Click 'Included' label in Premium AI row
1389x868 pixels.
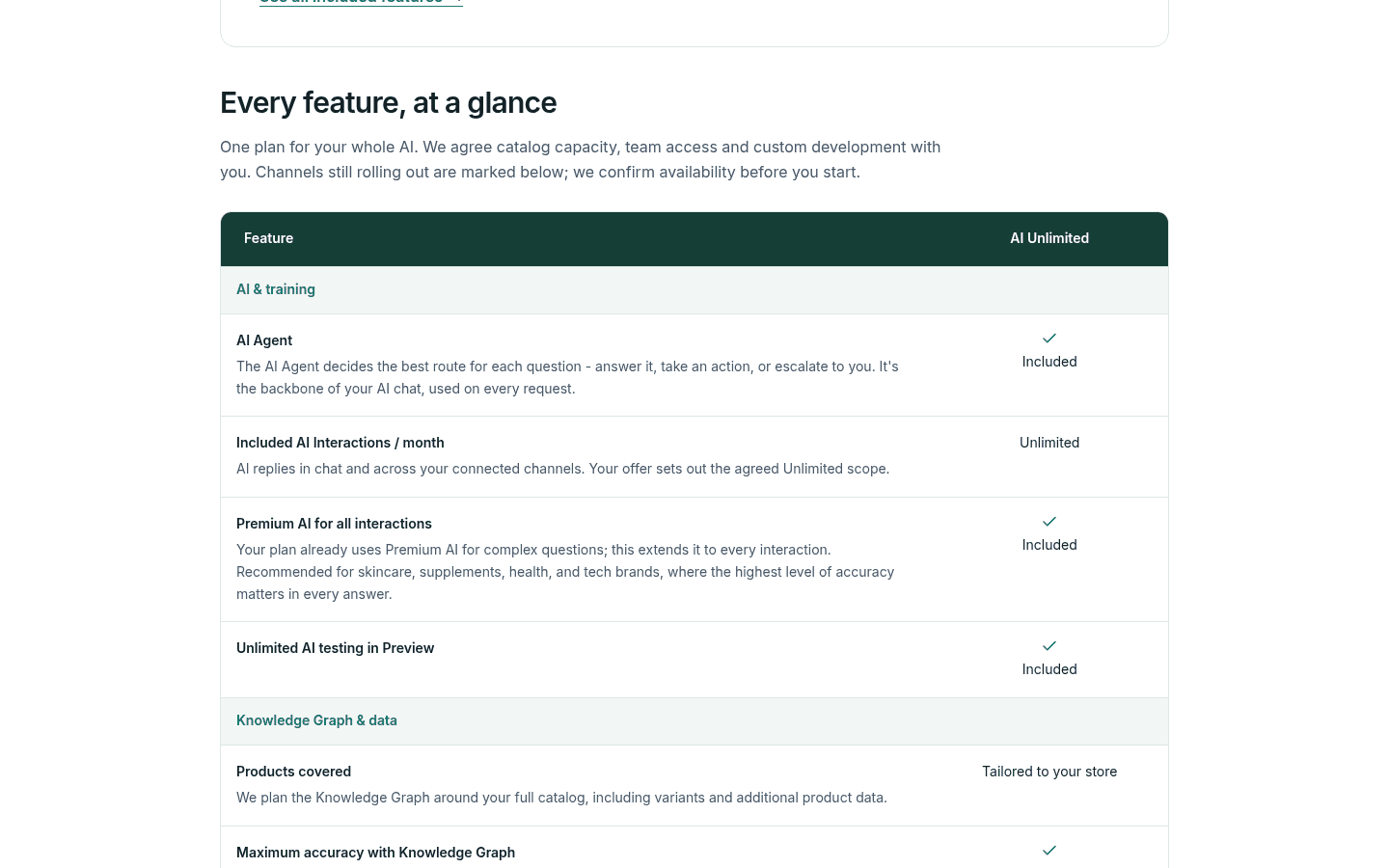(x=1049, y=545)
